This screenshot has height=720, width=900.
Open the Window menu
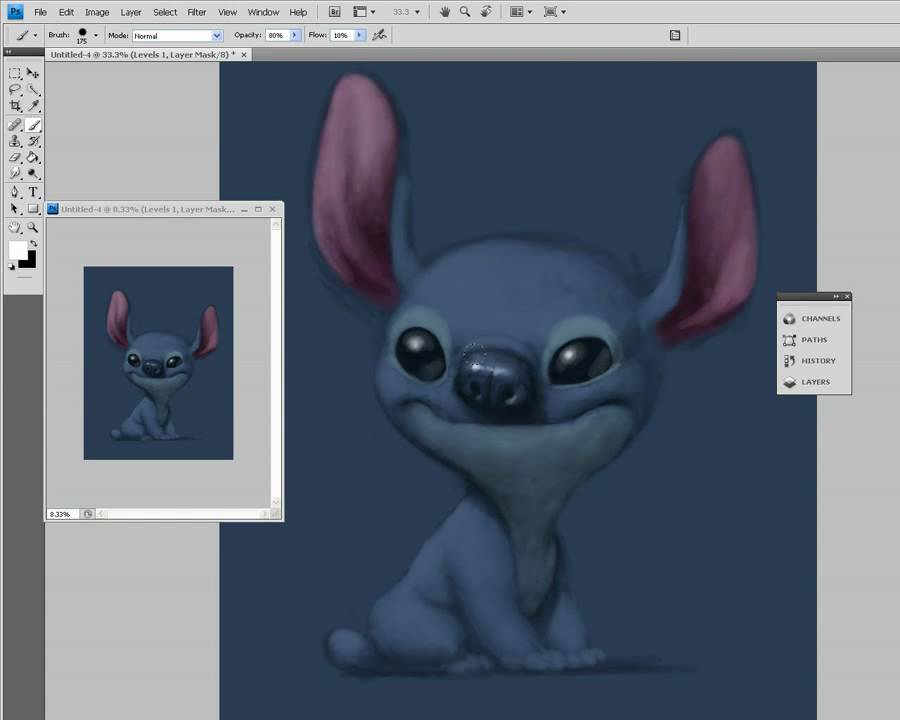(x=263, y=12)
